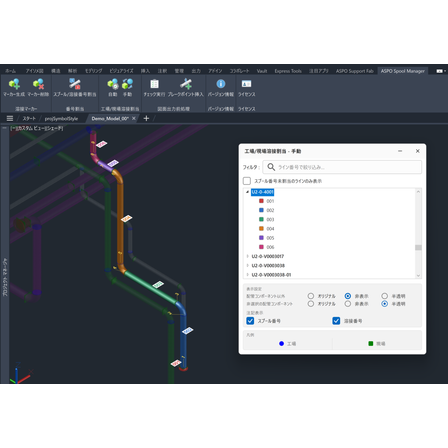Switch to the ASPO Support Fab tab
This screenshot has height=448, width=448.
tap(355, 71)
